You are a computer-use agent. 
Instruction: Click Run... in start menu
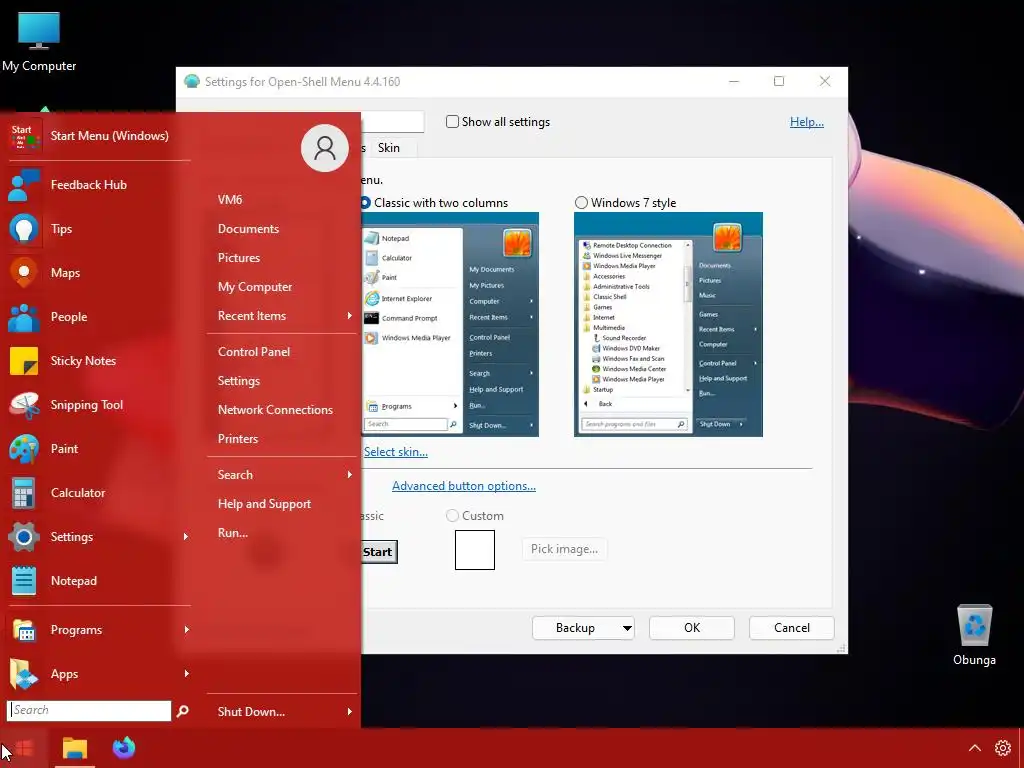coord(233,533)
